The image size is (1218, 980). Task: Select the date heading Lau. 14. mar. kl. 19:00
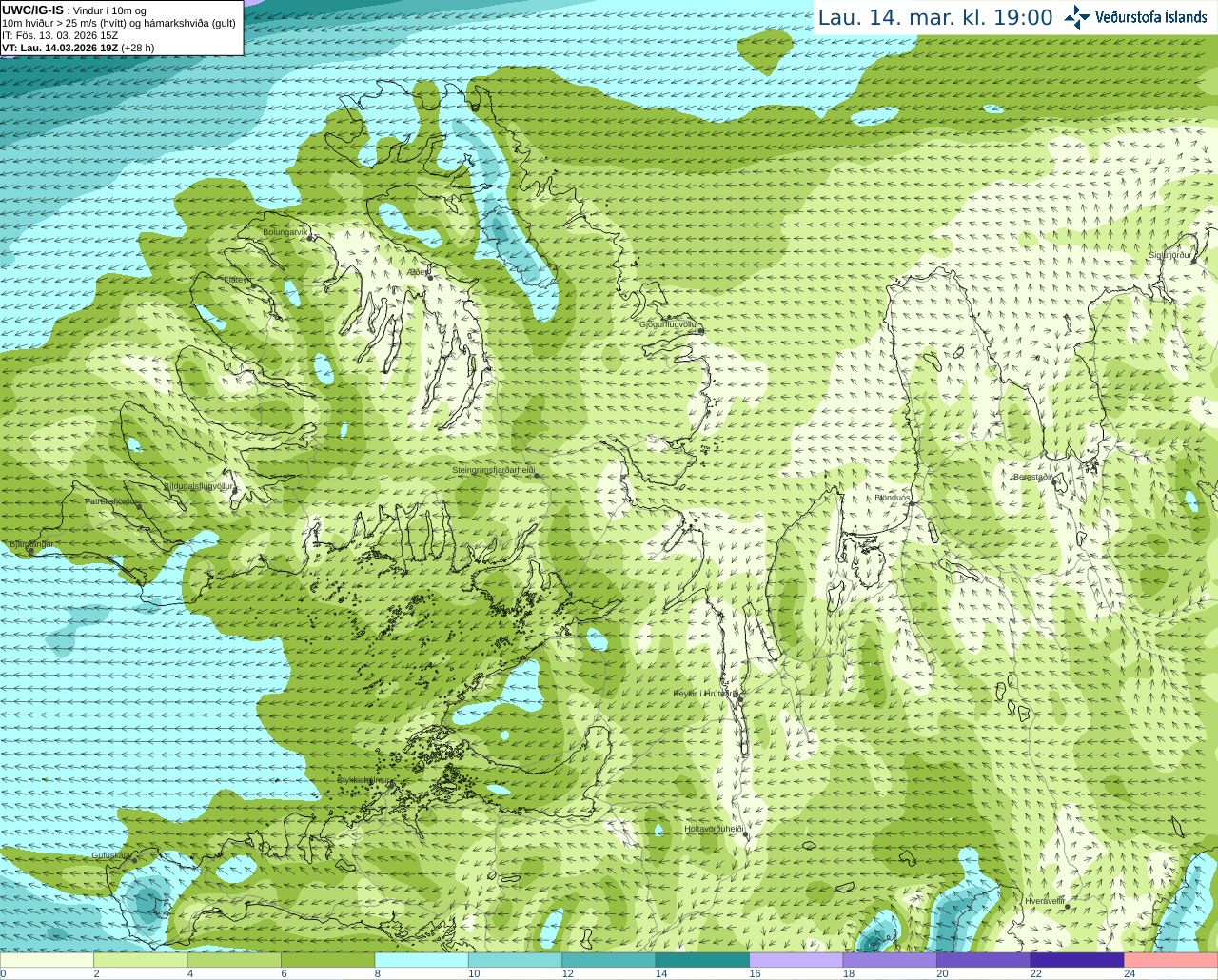[935, 18]
